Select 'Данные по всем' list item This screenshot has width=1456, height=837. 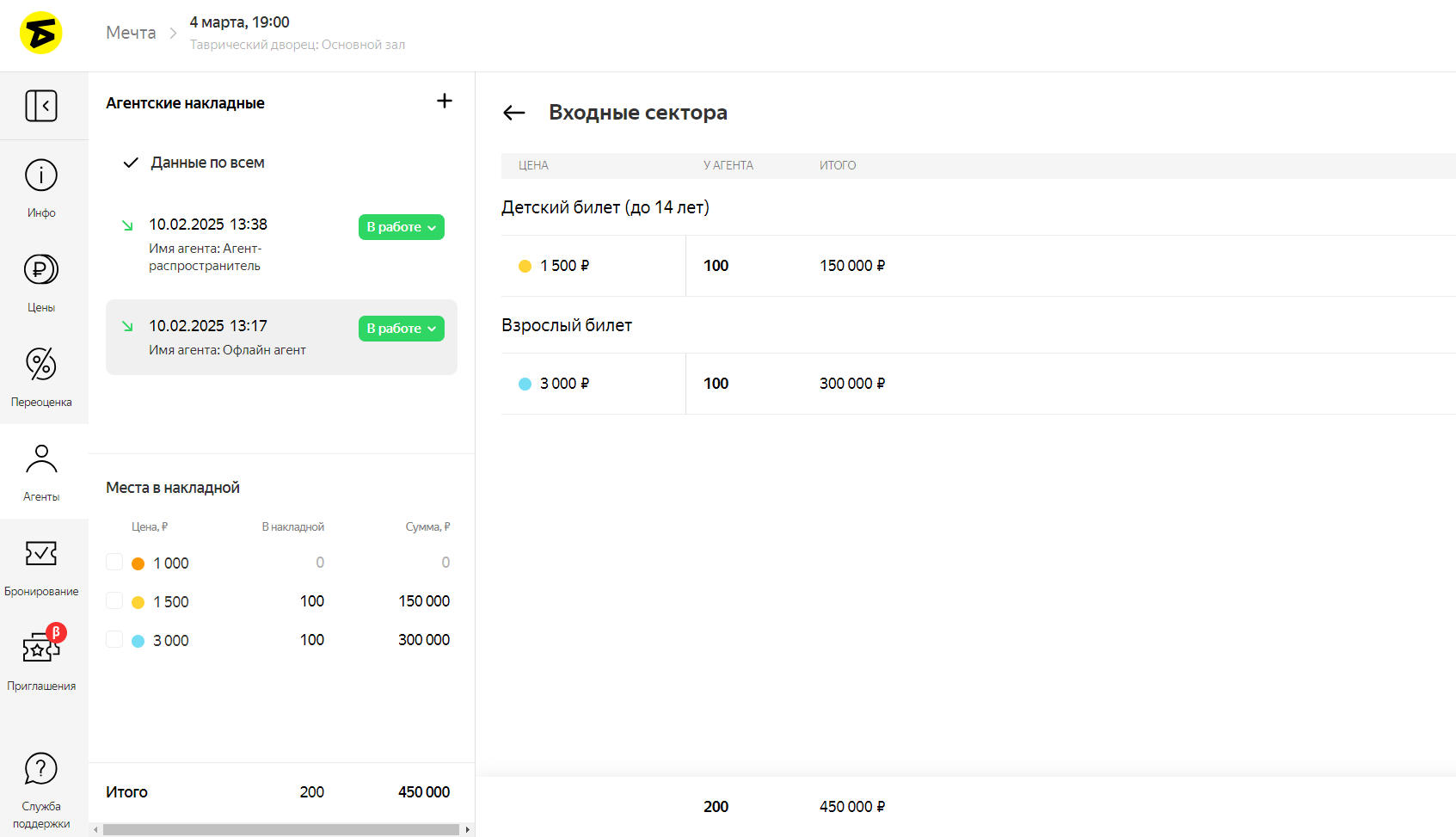(207, 163)
